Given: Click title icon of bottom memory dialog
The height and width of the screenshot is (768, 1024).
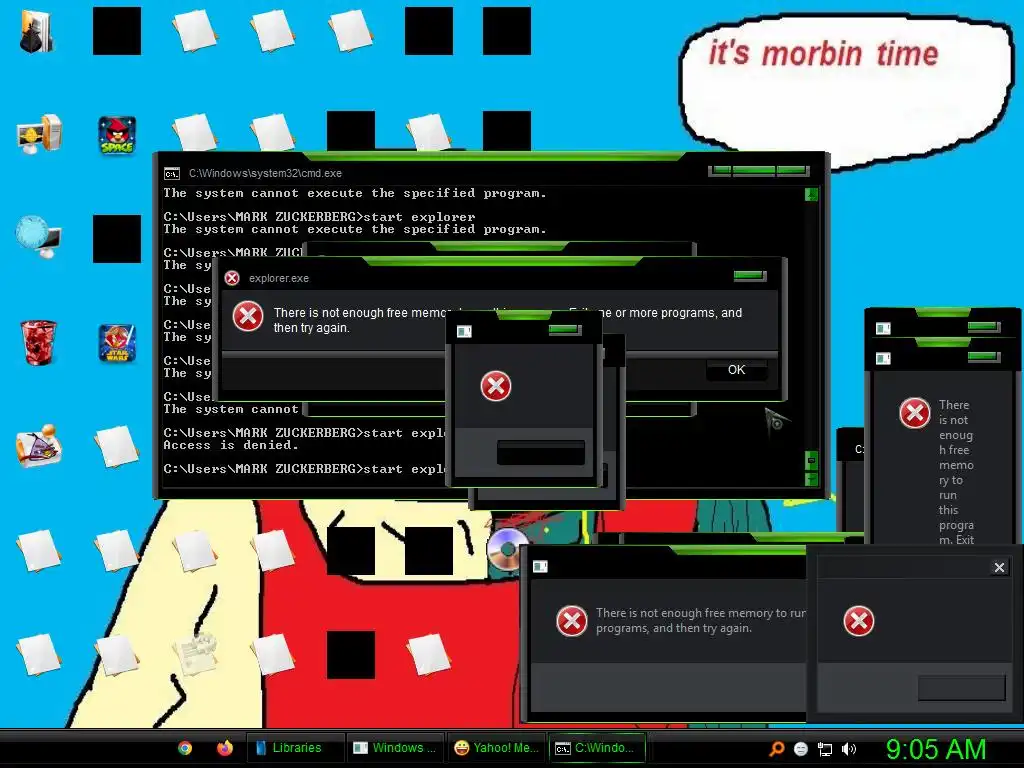Looking at the screenshot, I should point(540,566).
